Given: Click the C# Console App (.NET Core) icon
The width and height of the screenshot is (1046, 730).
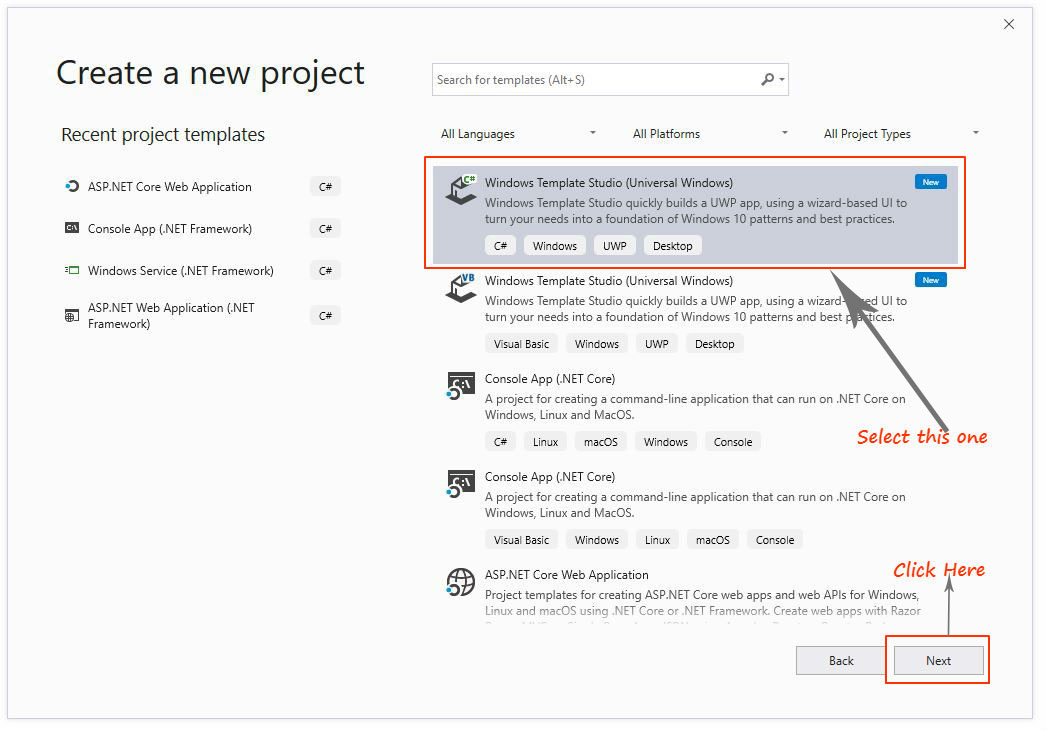Looking at the screenshot, I should [461, 386].
